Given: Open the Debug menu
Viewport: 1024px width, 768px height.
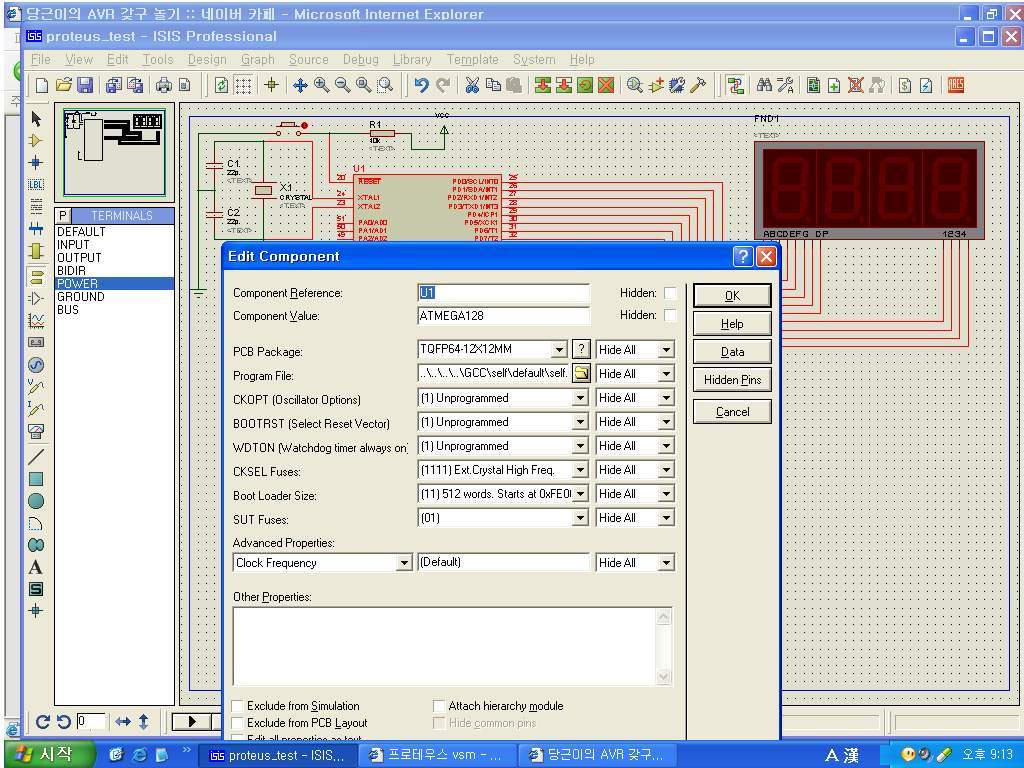Looking at the screenshot, I should click(x=360, y=59).
